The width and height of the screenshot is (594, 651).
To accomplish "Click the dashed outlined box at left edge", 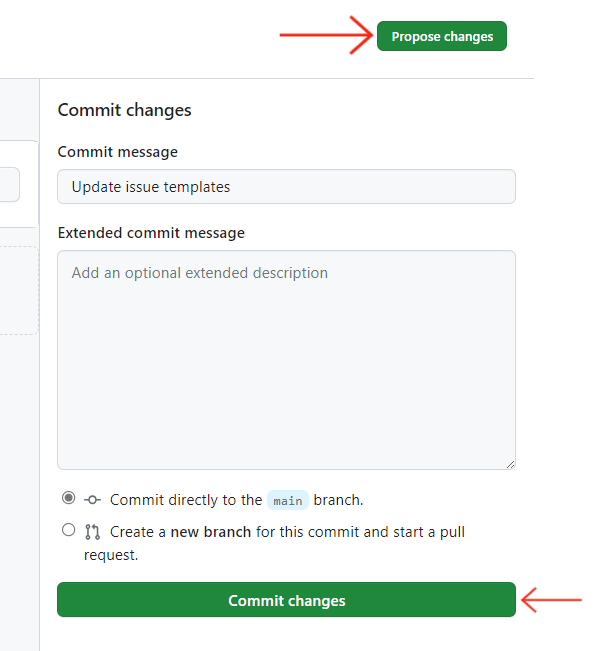I will (19, 291).
